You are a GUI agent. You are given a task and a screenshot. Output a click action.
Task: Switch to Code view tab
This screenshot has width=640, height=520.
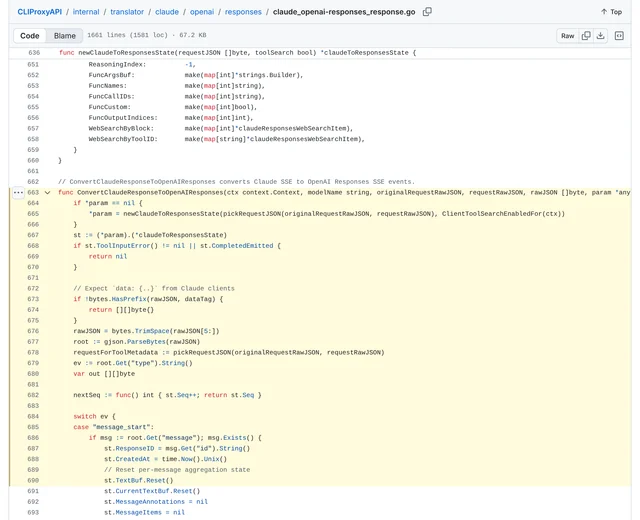point(30,36)
